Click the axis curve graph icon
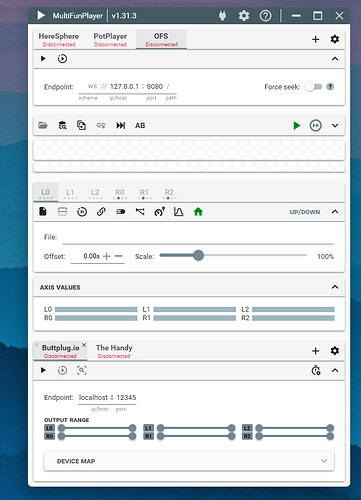This screenshot has width=361, height=500. (x=179, y=211)
